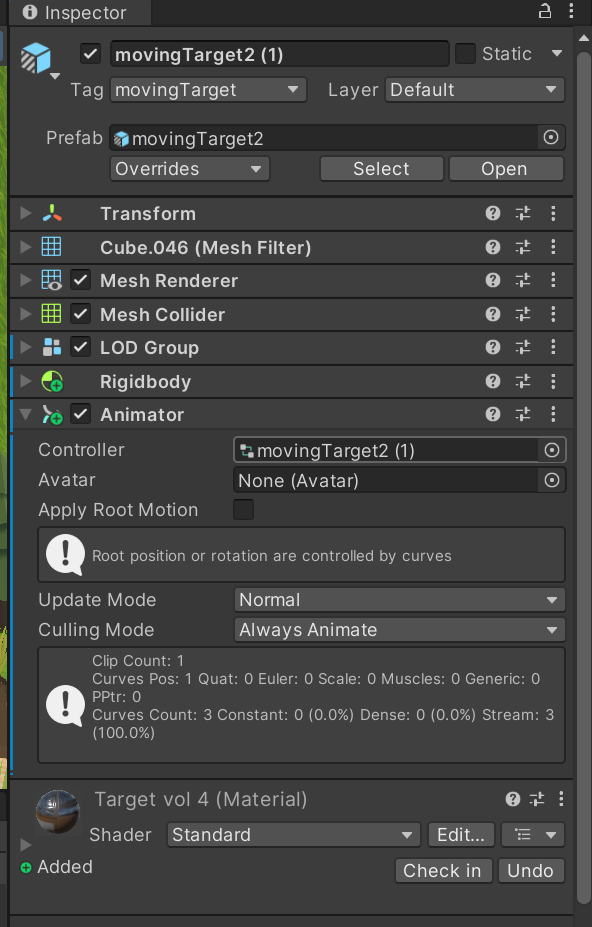The height and width of the screenshot is (927, 592).
Task: Click Avatar object picker circle icon
Action: pos(551,480)
